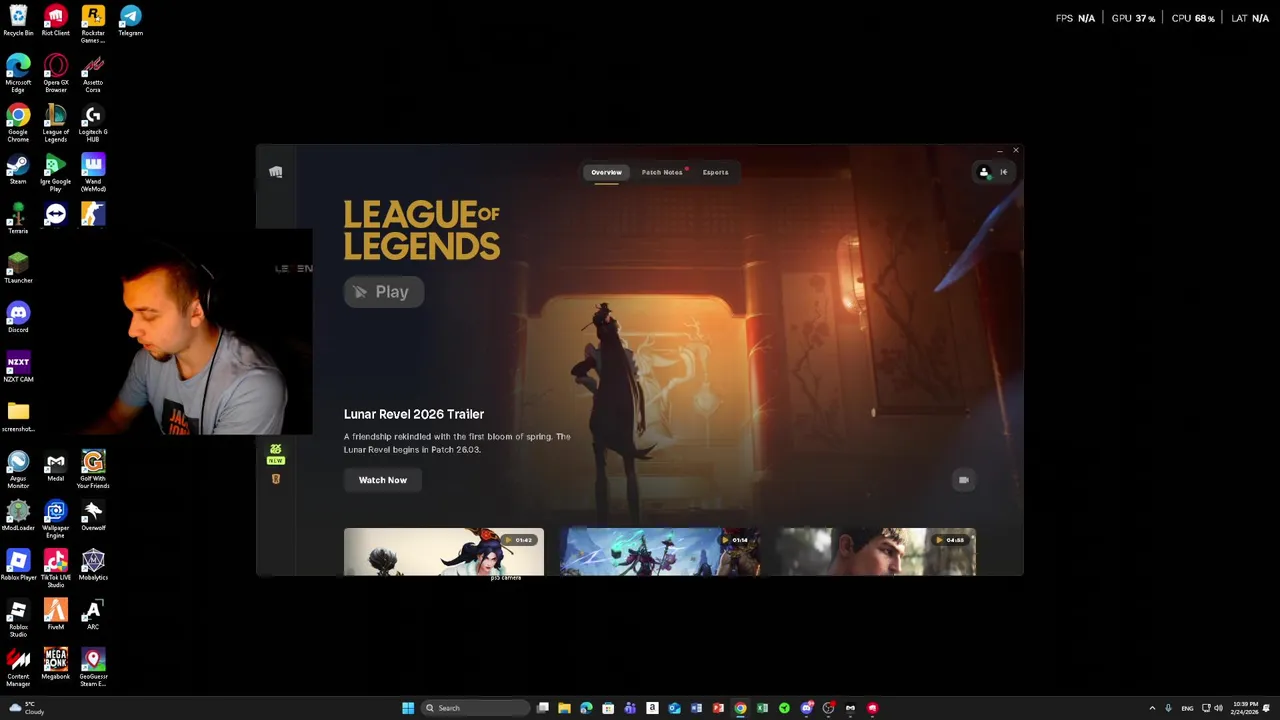
Task: Launch Wand (WeMod) shortcut
Action: point(93,172)
